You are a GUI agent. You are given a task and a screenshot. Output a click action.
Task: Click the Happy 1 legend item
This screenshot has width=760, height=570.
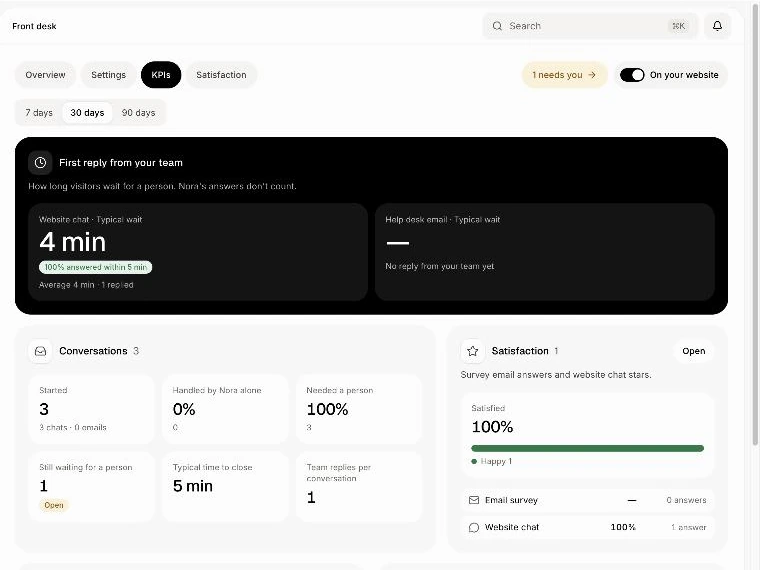coord(491,461)
